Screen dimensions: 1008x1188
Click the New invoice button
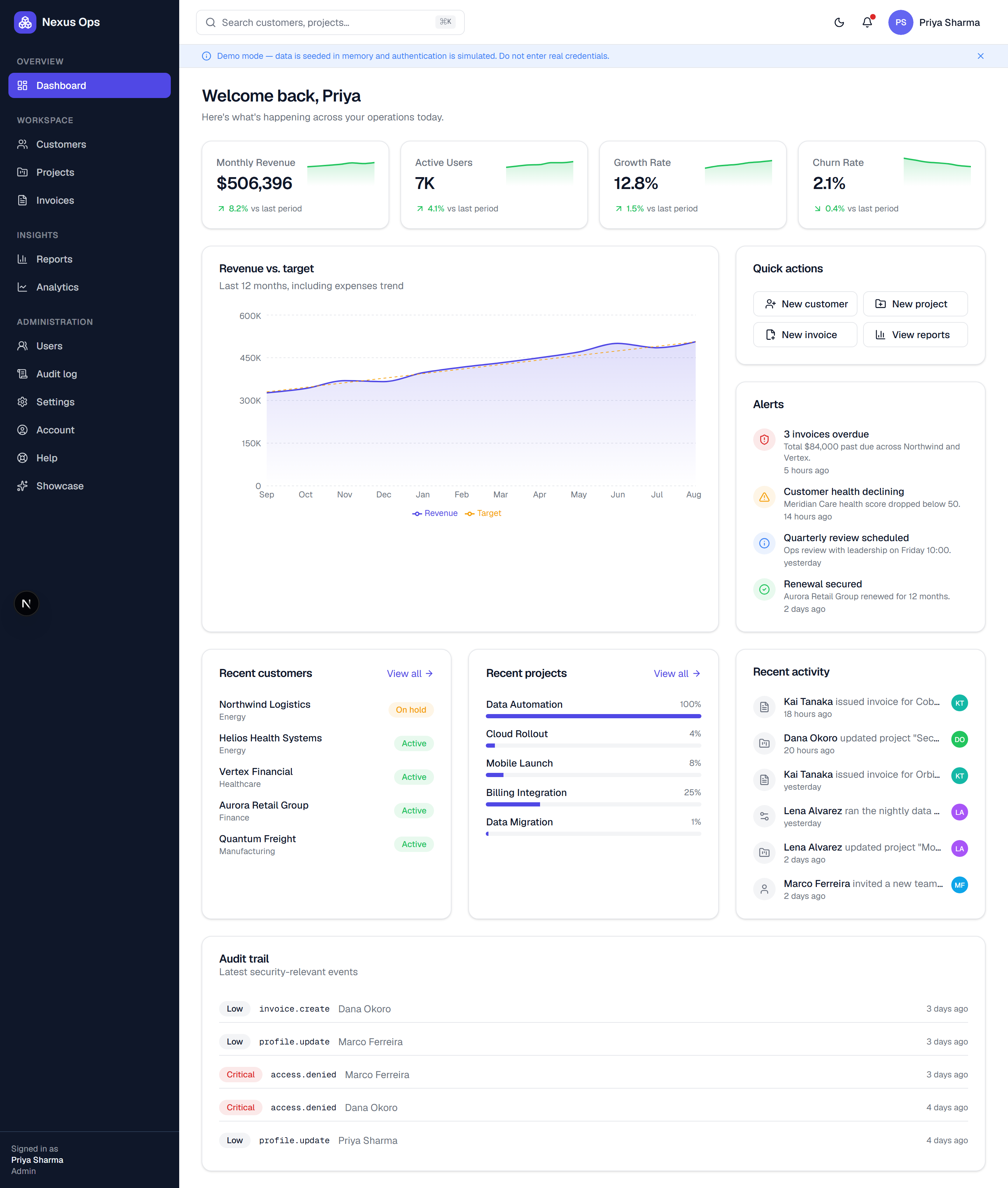click(805, 335)
